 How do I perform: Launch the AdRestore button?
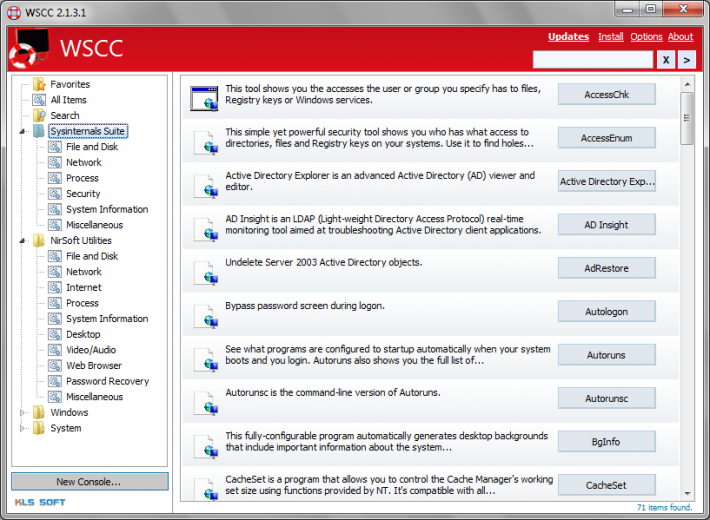pos(606,268)
